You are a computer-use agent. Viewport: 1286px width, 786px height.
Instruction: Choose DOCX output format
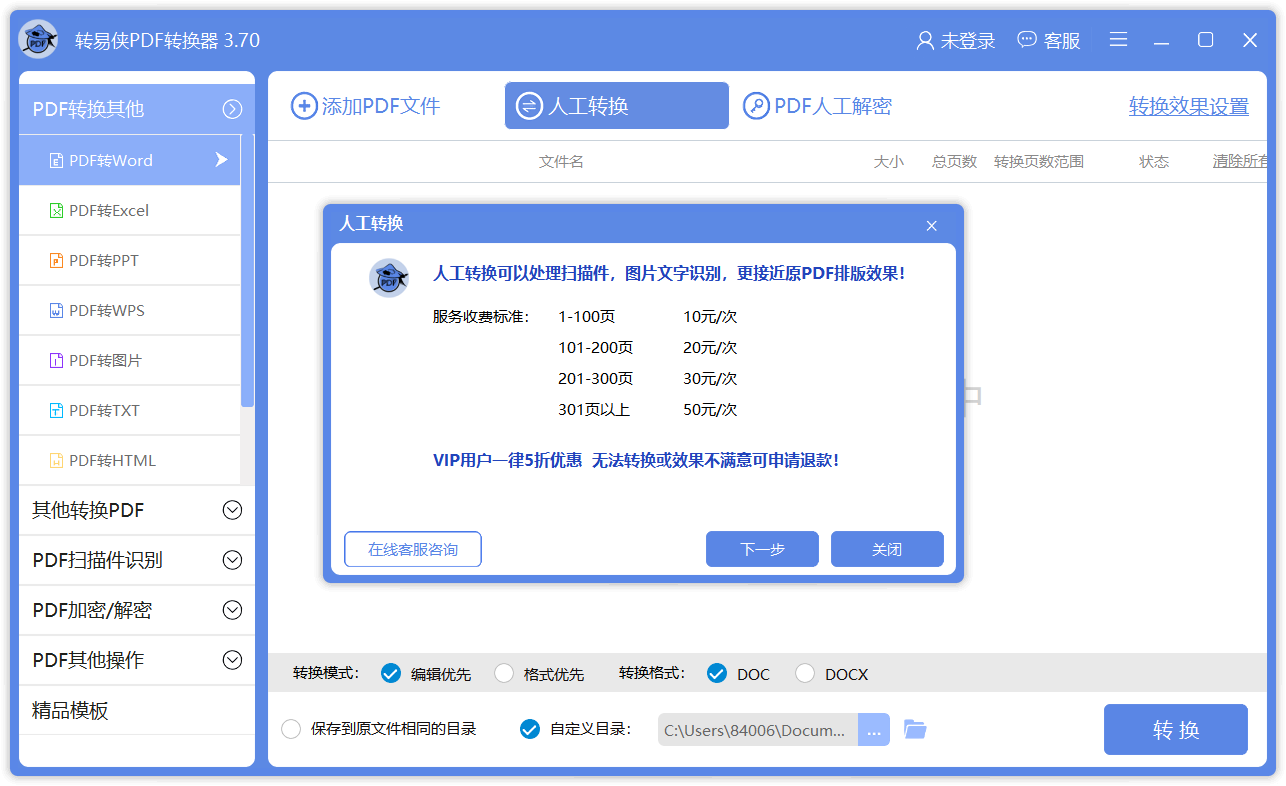coord(804,673)
